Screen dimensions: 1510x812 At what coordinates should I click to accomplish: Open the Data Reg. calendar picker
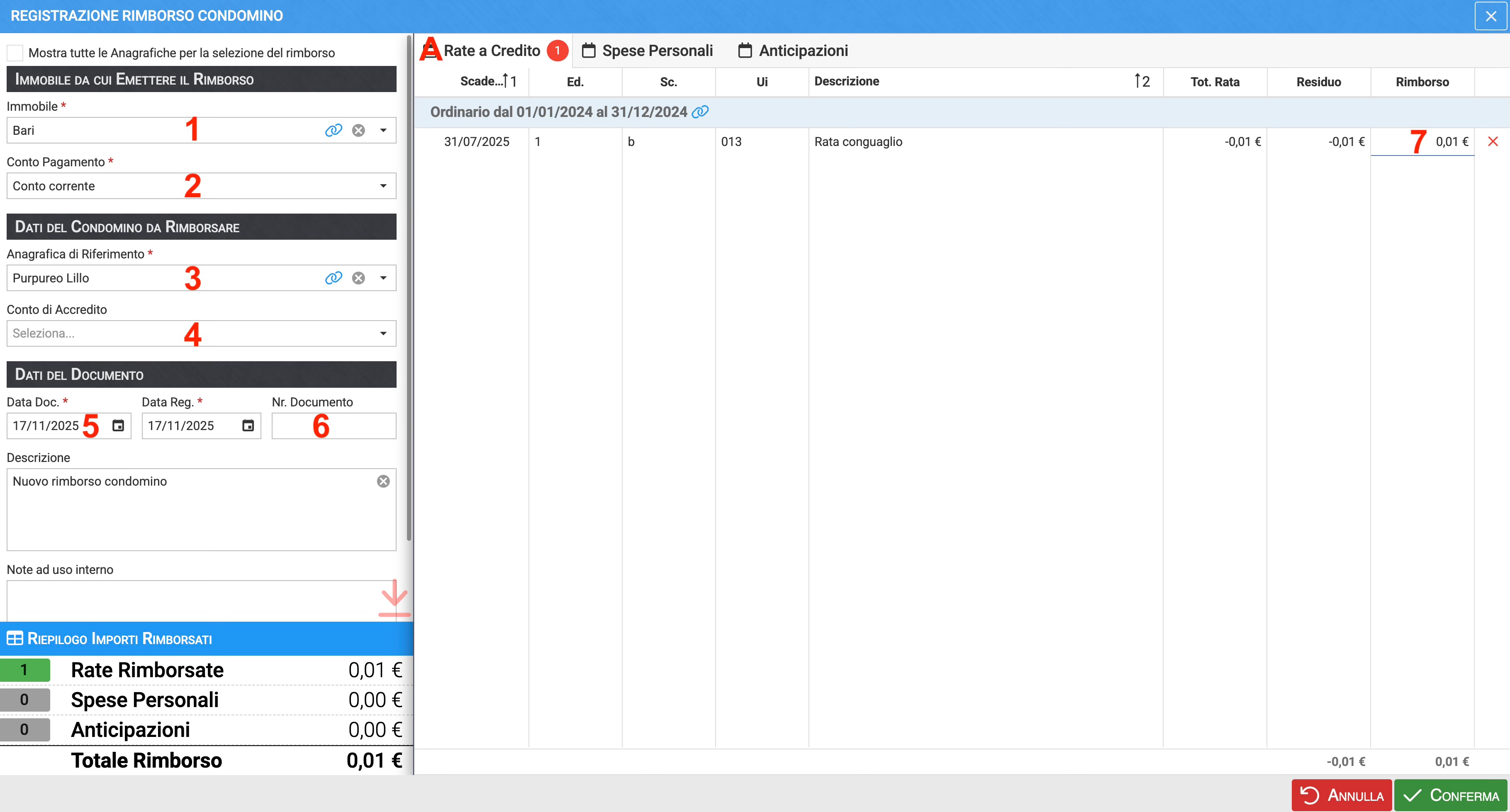(248, 426)
